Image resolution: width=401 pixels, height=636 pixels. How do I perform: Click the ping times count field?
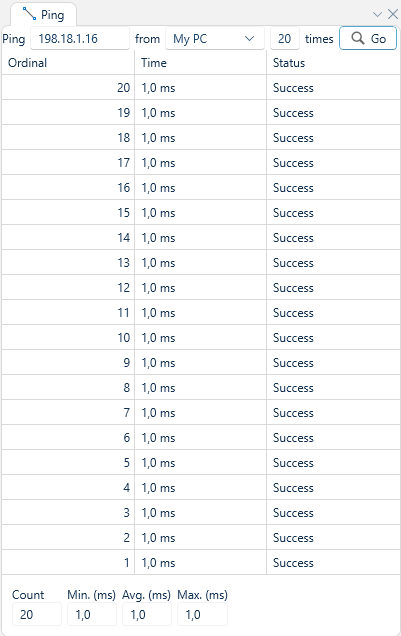[285, 39]
